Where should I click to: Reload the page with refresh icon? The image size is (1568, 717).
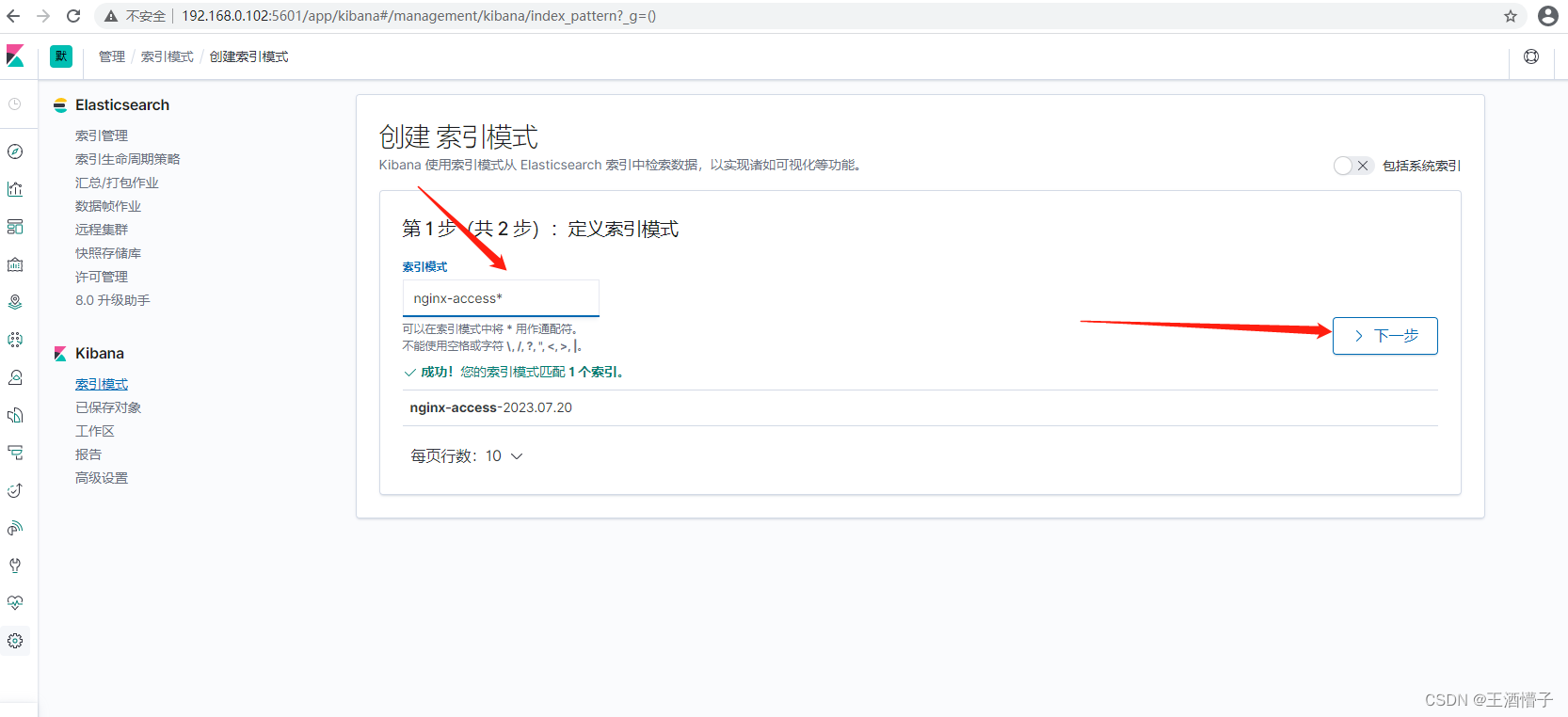point(73,16)
